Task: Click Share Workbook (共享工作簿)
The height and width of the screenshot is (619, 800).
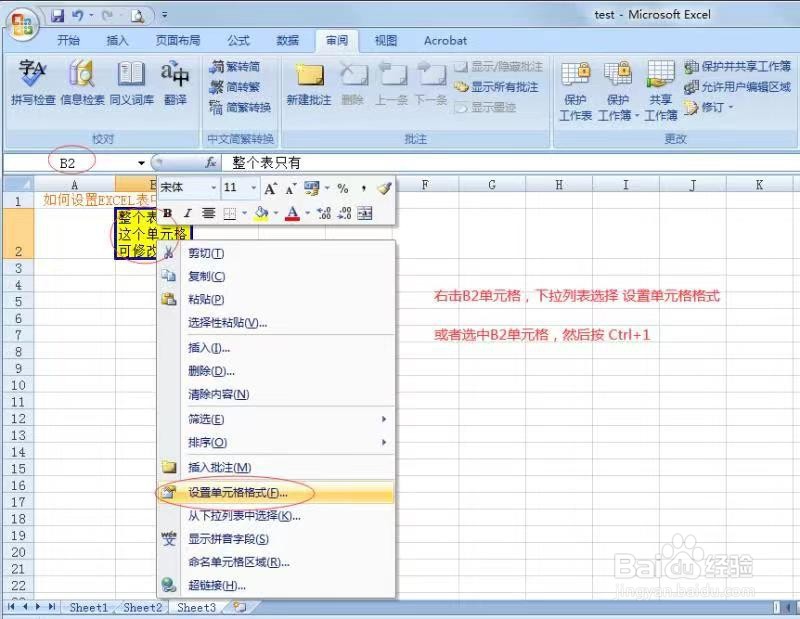Action: click(660, 91)
